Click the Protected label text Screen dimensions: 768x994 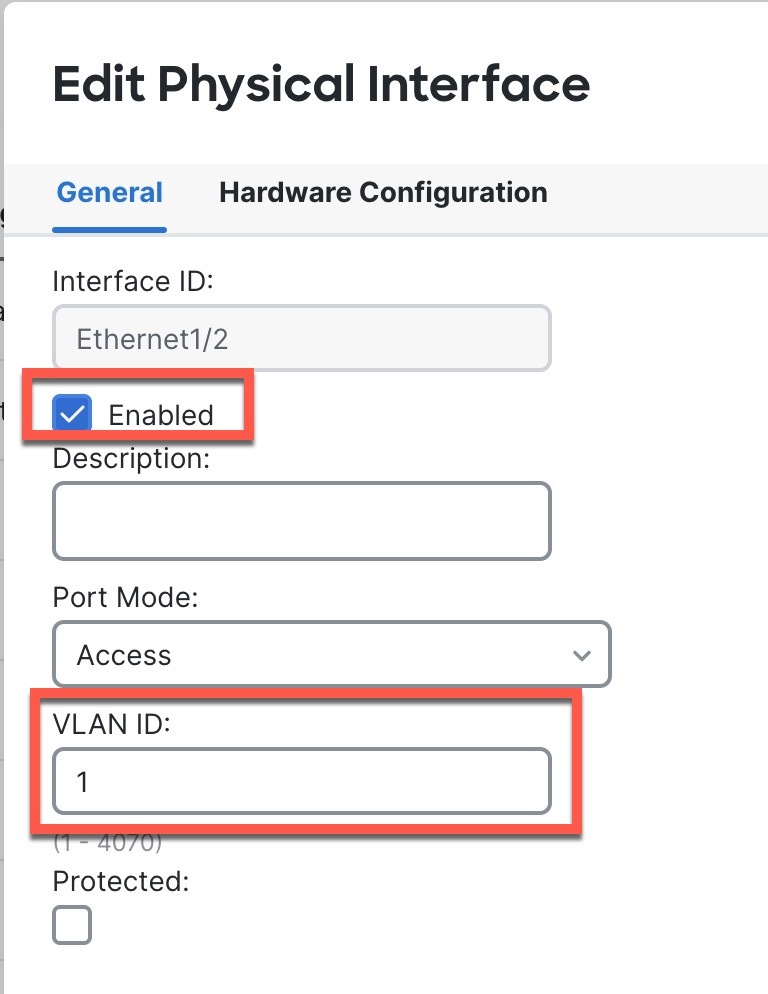pyautogui.click(x=119, y=882)
